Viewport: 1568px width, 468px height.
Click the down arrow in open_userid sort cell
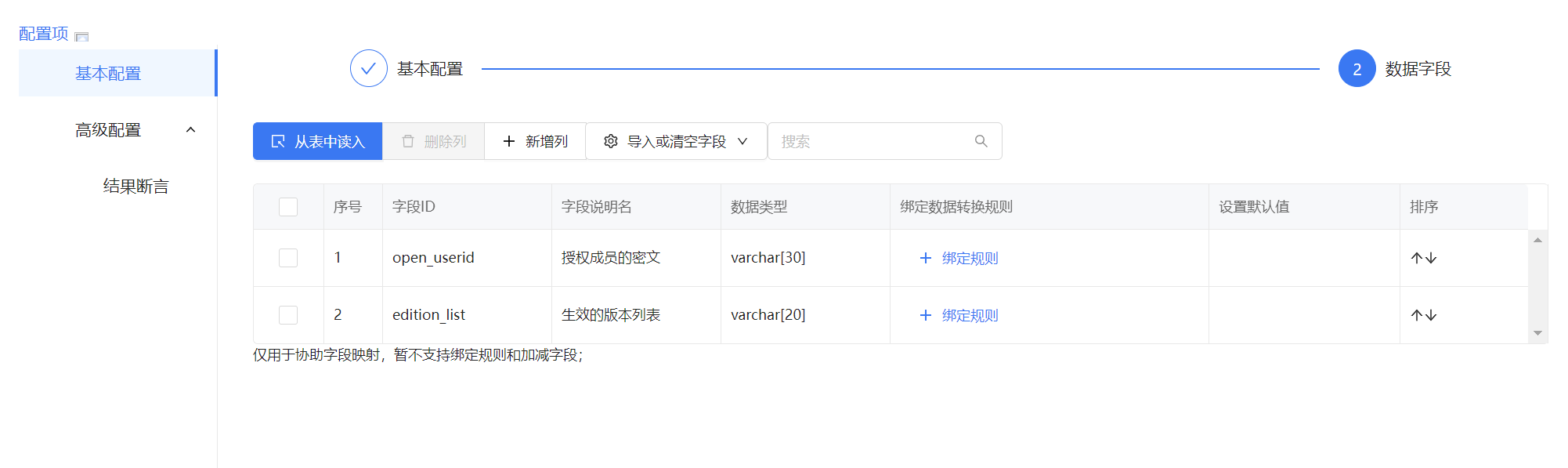[x=1431, y=258]
